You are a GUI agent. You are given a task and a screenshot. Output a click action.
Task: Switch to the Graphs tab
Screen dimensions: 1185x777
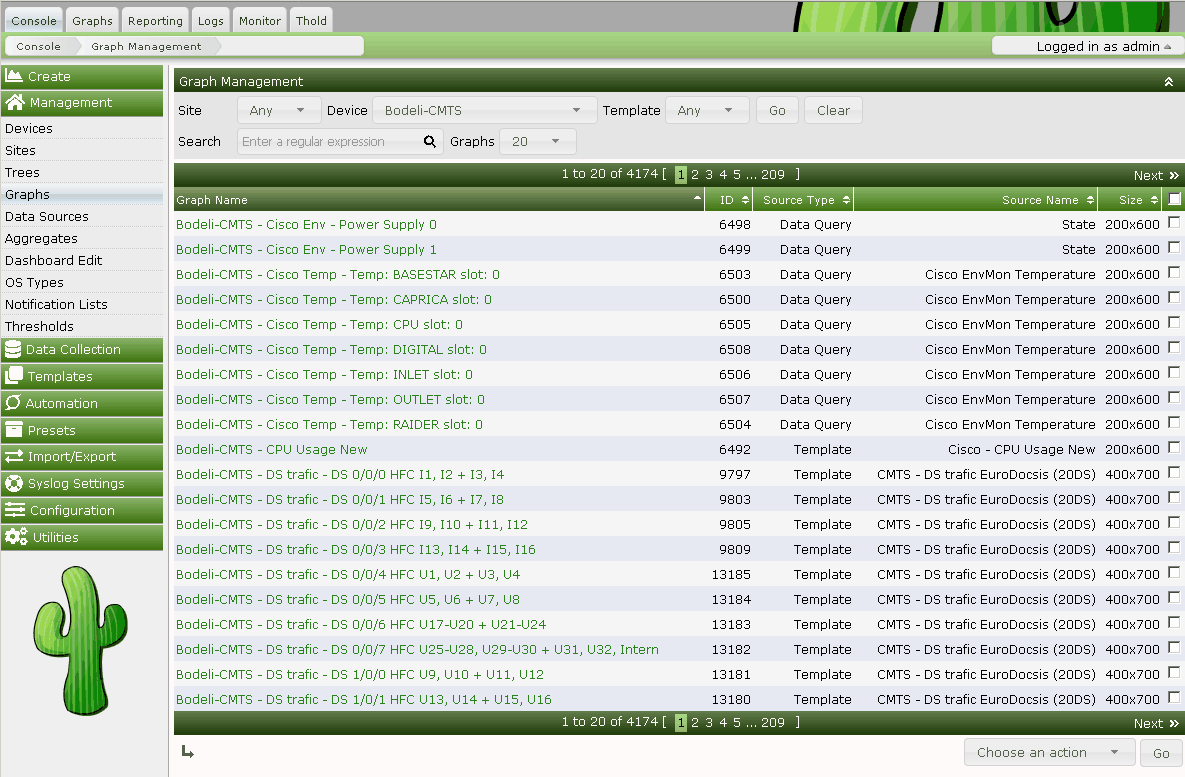pyautogui.click(x=92, y=20)
